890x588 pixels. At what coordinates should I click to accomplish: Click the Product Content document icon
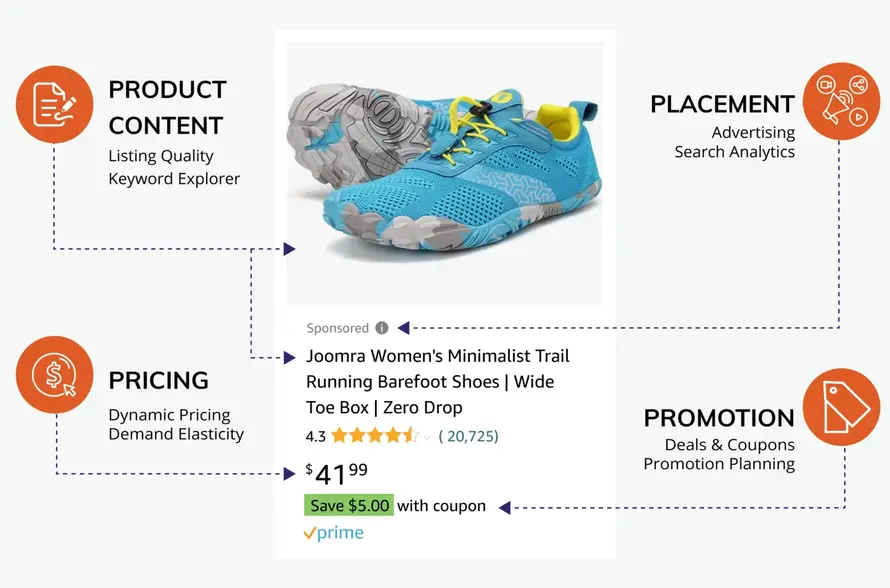[54, 104]
